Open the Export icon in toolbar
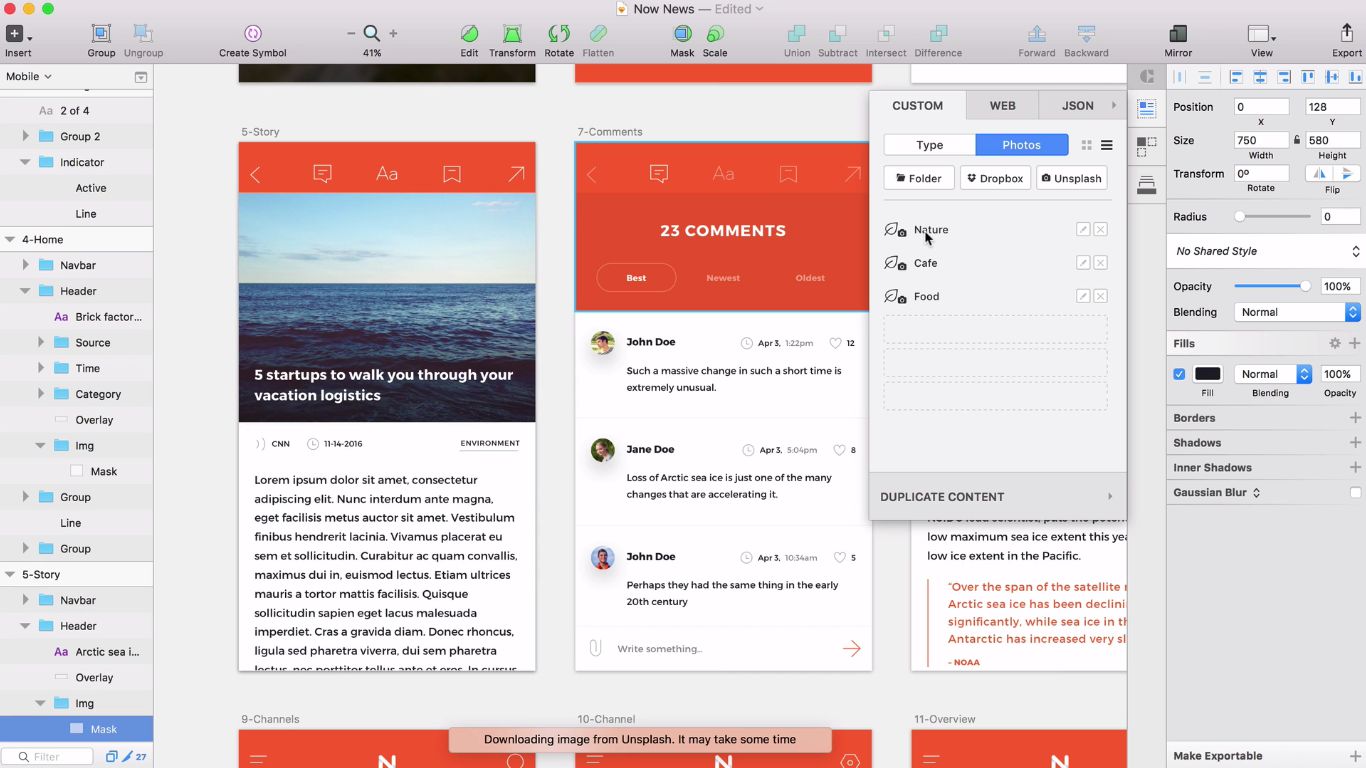Screen dimensions: 1366x768 pos(1346,34)
